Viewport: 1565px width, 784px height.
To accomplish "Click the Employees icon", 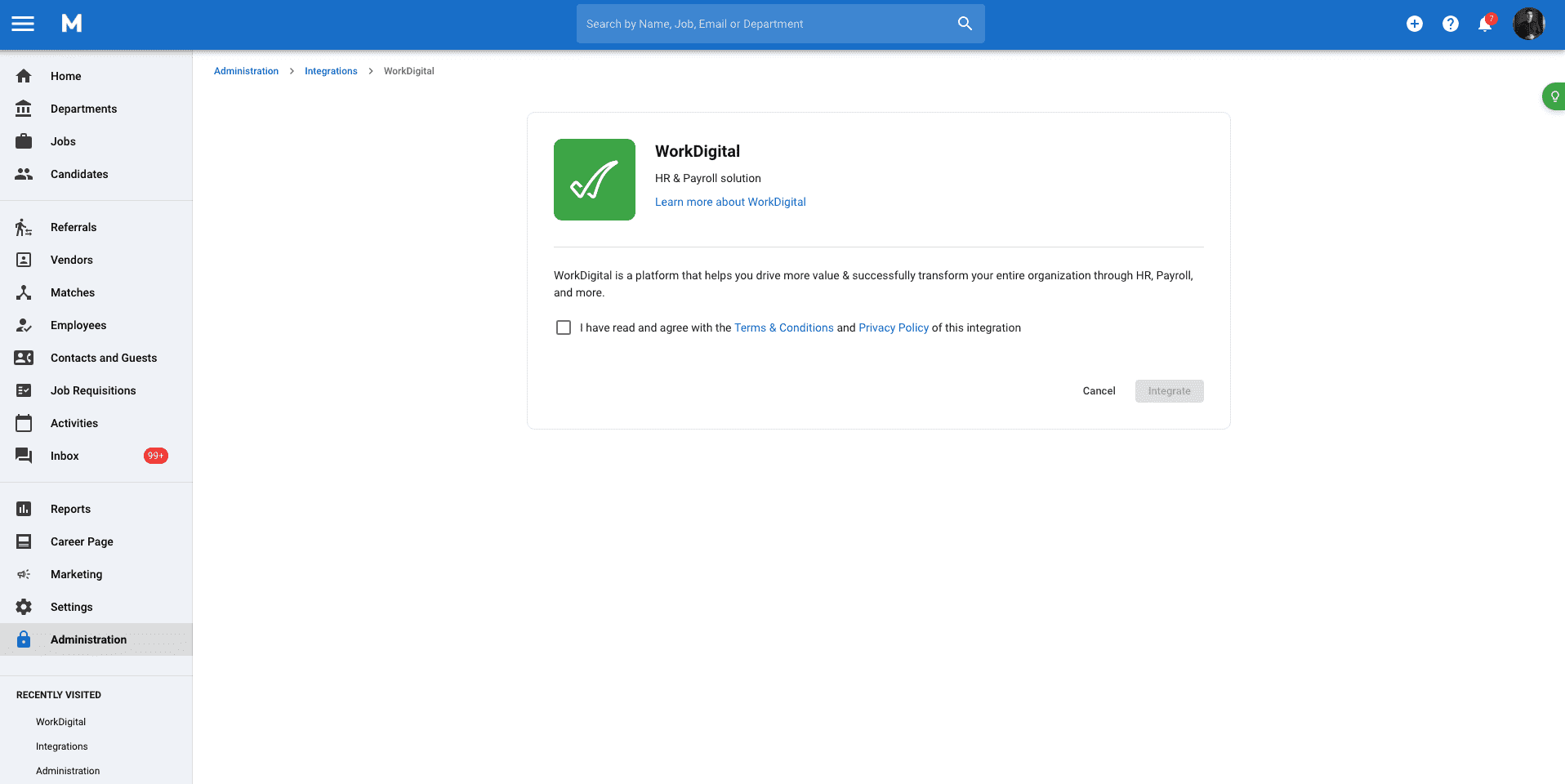I will pyautogui.click(x=24, y=325).
